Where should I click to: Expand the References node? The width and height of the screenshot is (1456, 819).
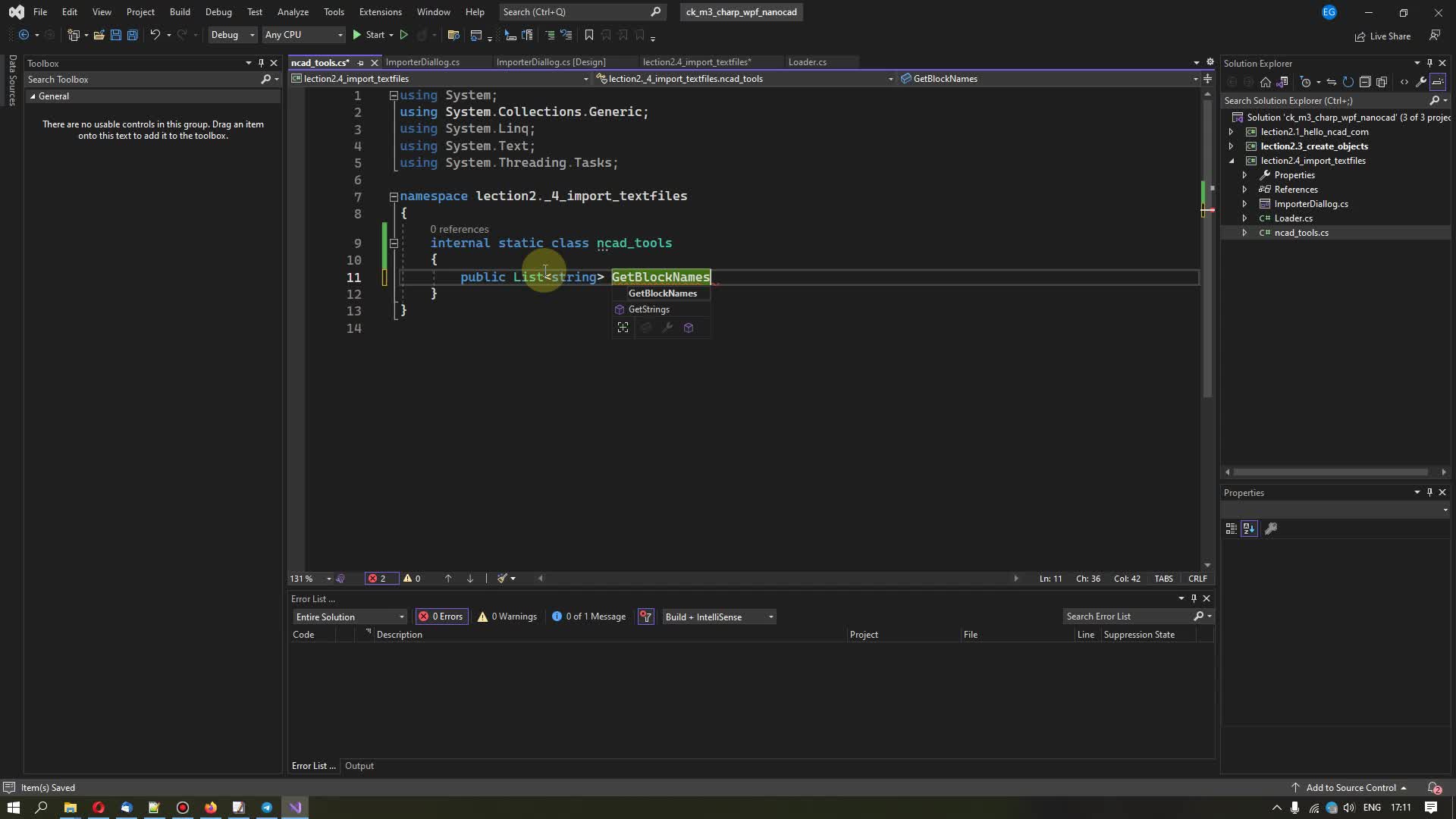[1245, 190]
